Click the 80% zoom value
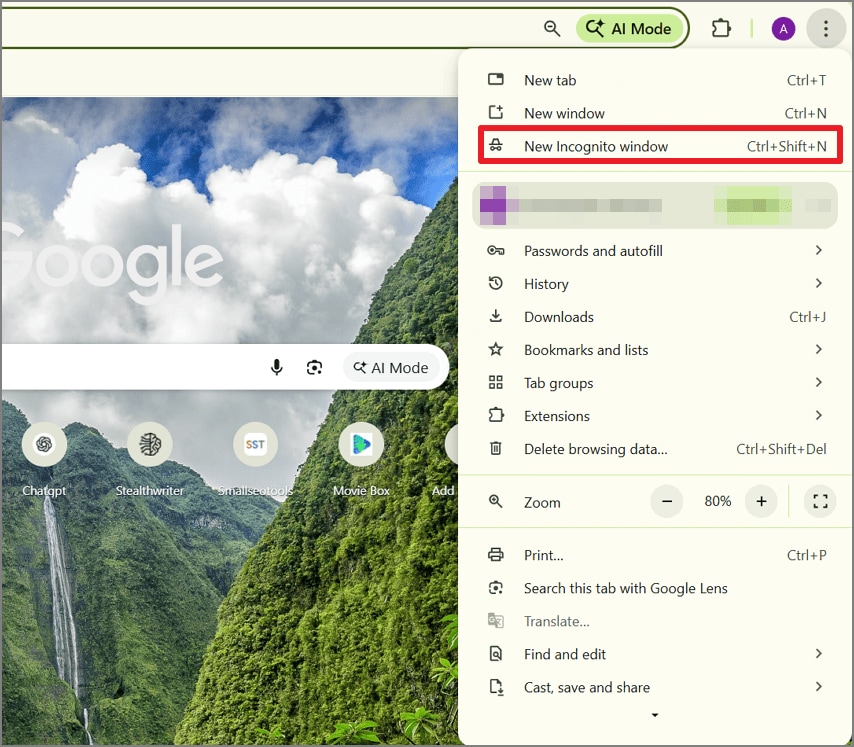Viewport: 854px width, 747px height. [717, 501]
